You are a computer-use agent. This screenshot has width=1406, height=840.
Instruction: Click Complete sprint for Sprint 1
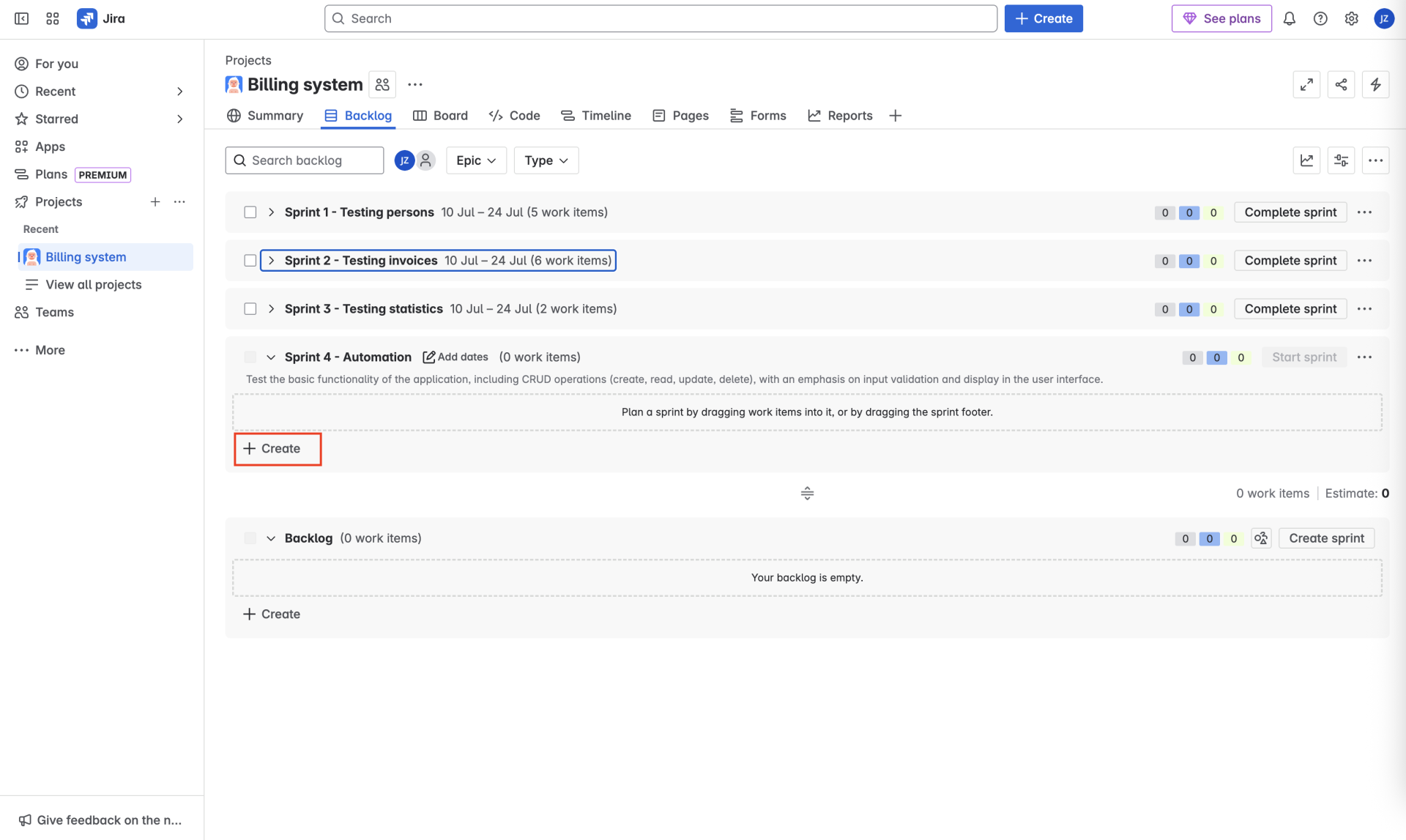(1290, 212)
